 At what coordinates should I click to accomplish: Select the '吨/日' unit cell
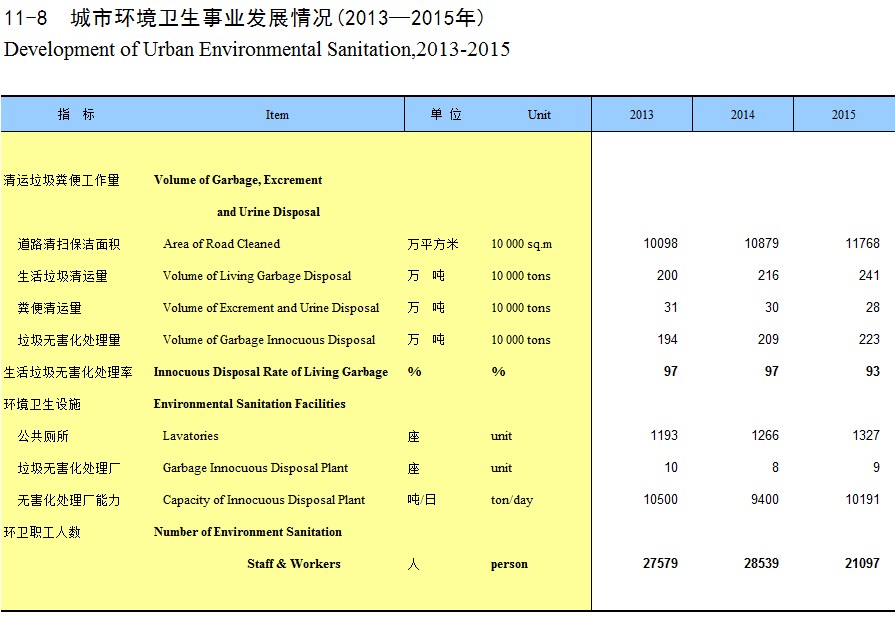coord(422,500)
